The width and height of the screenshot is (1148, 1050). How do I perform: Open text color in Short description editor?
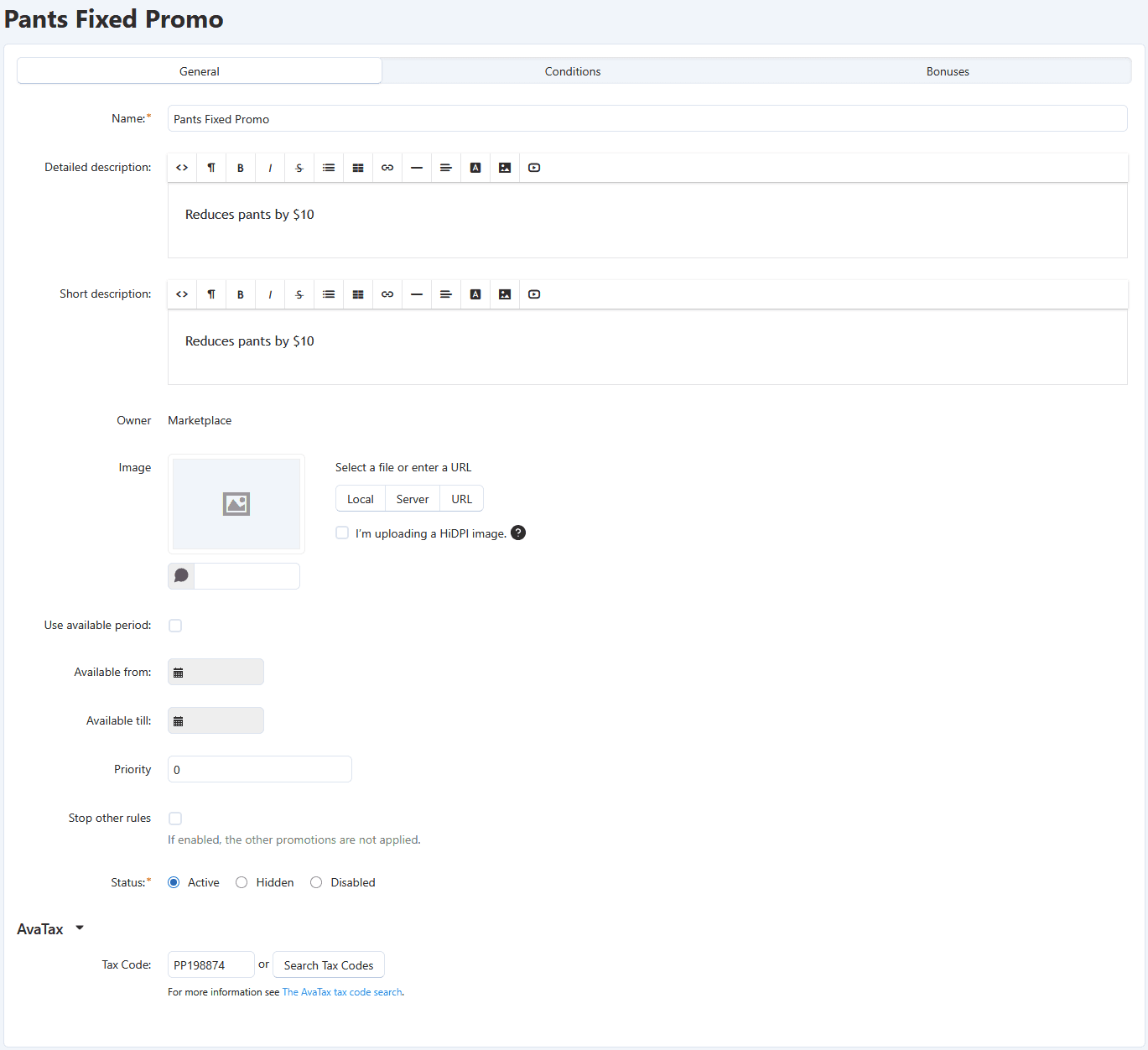475,294
